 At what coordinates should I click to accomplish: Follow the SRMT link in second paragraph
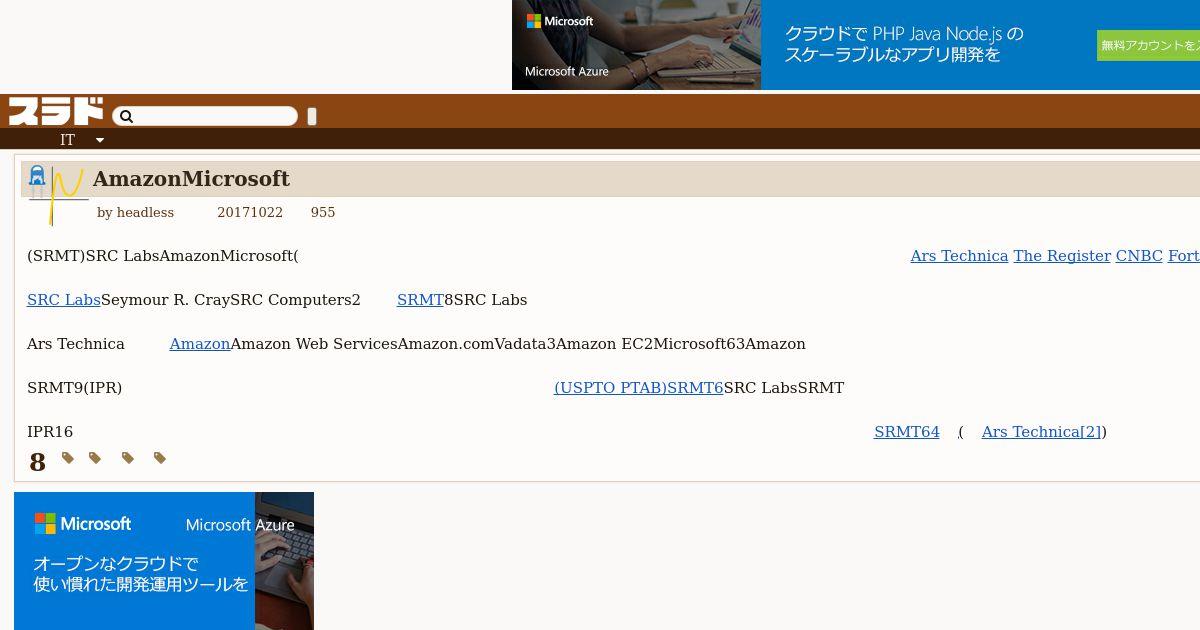click(420, 300)
